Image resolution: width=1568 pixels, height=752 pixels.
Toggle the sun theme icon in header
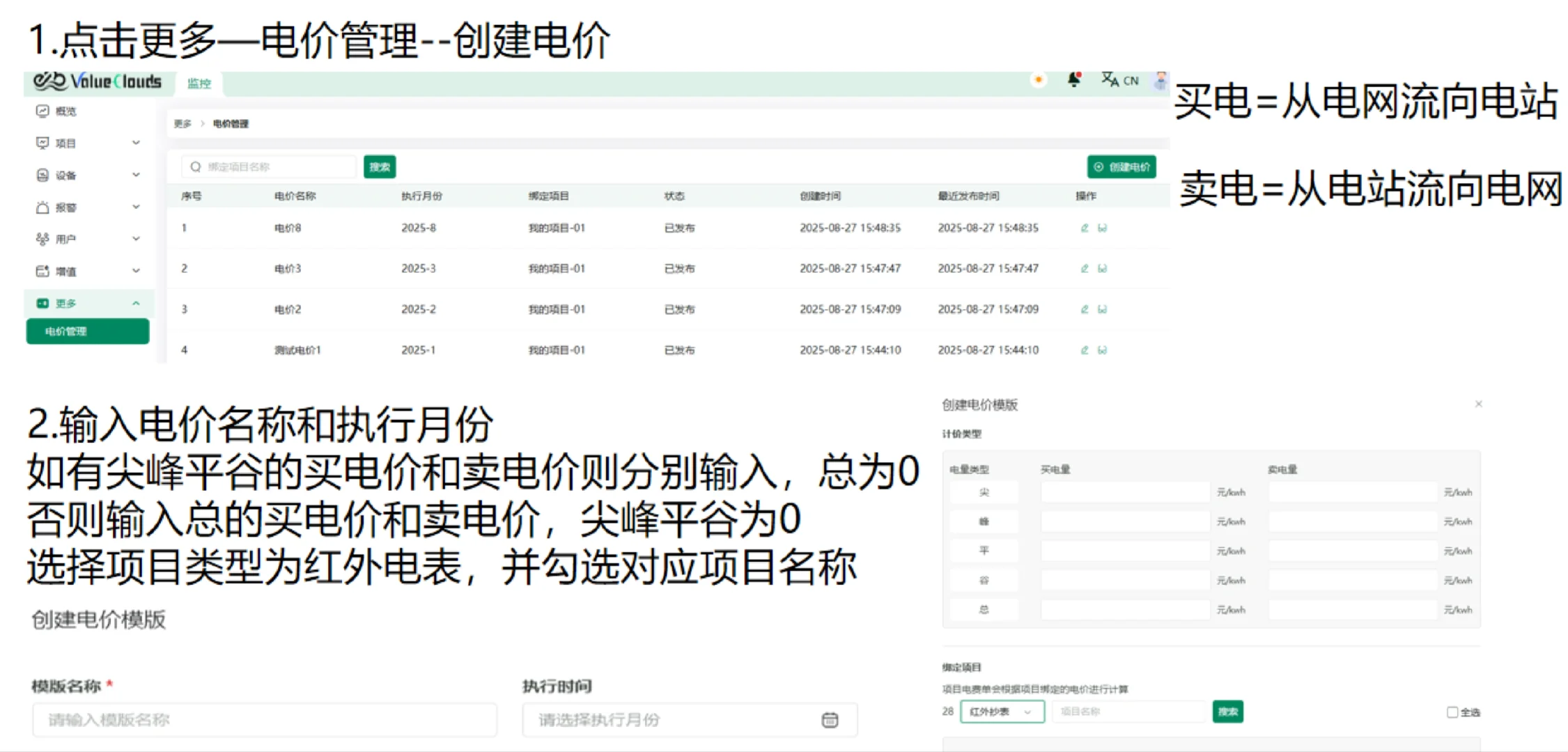1039,79
